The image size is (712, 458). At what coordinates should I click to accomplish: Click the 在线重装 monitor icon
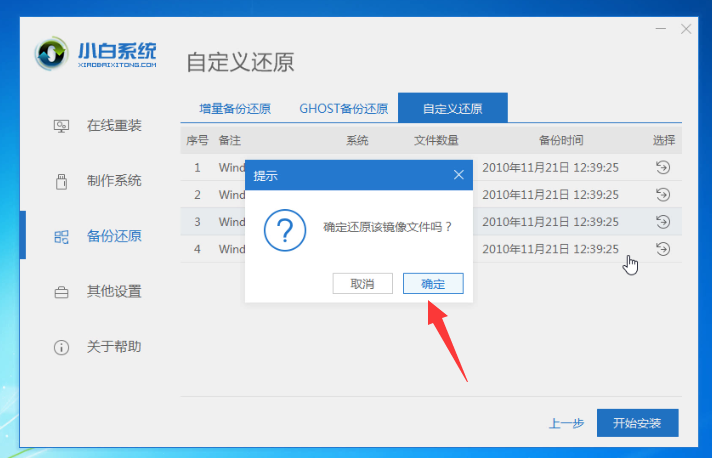pyautogui.click(x=61, y=126)
